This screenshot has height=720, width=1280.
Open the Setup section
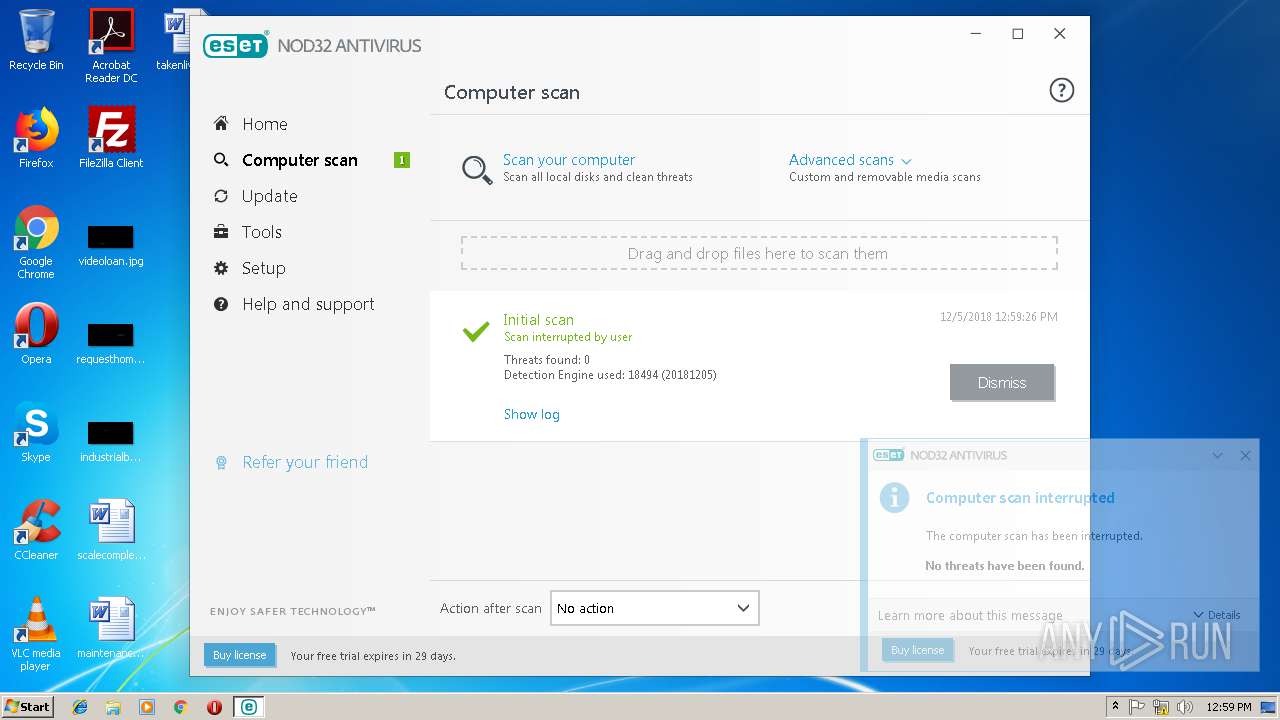click(x=263, y=268)
